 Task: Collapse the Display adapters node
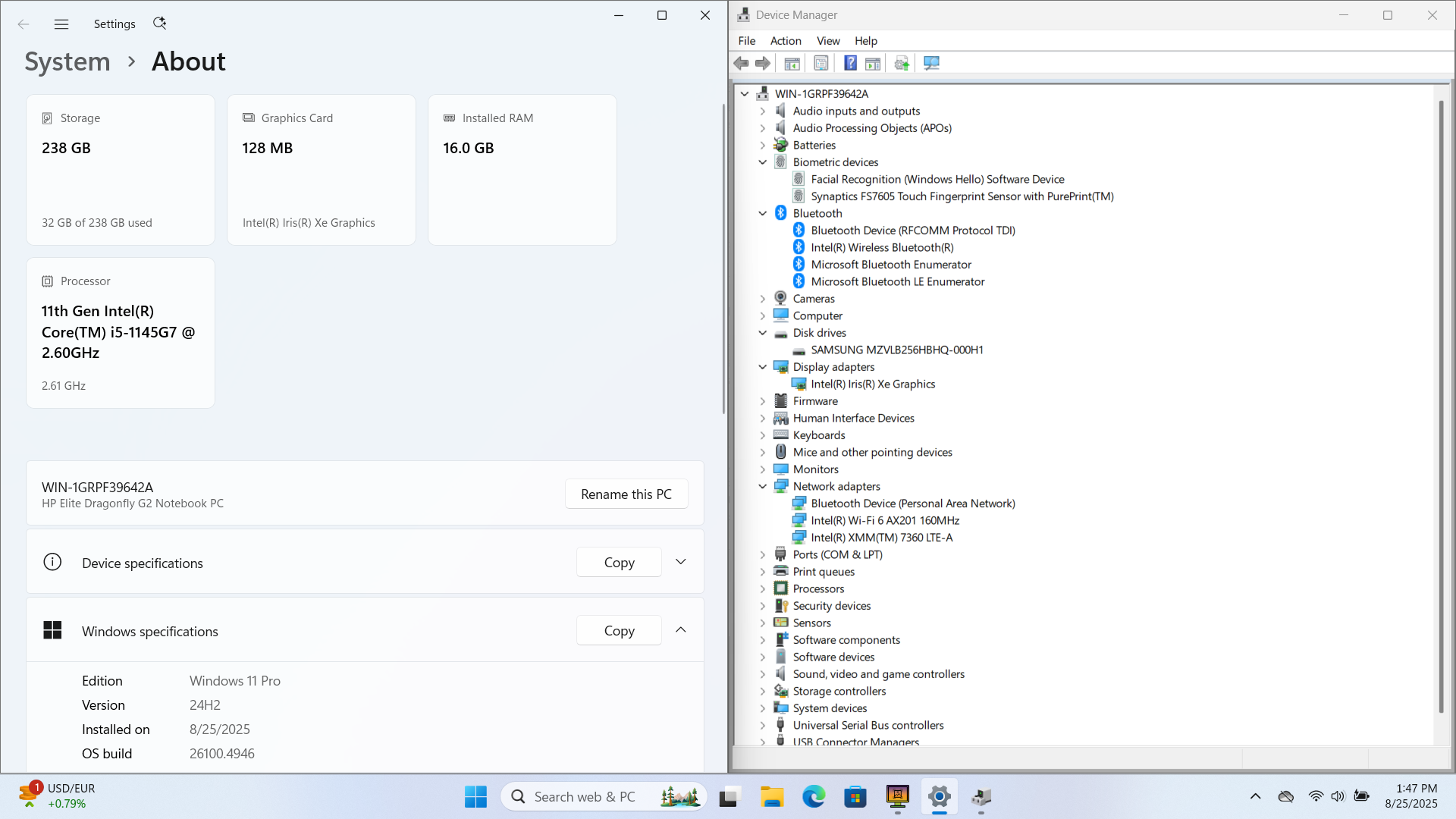tap(763, 367)
